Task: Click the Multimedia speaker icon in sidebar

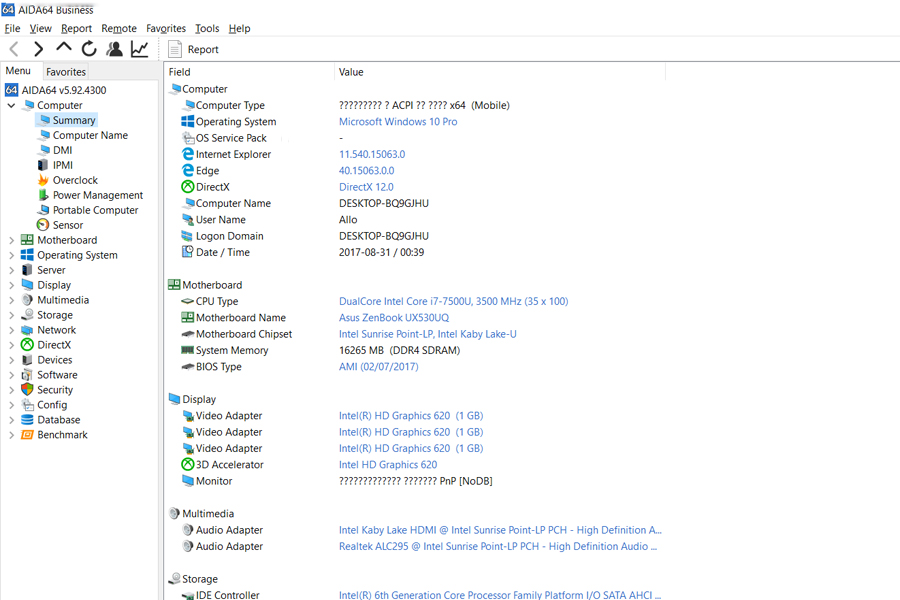Action: 27,300
